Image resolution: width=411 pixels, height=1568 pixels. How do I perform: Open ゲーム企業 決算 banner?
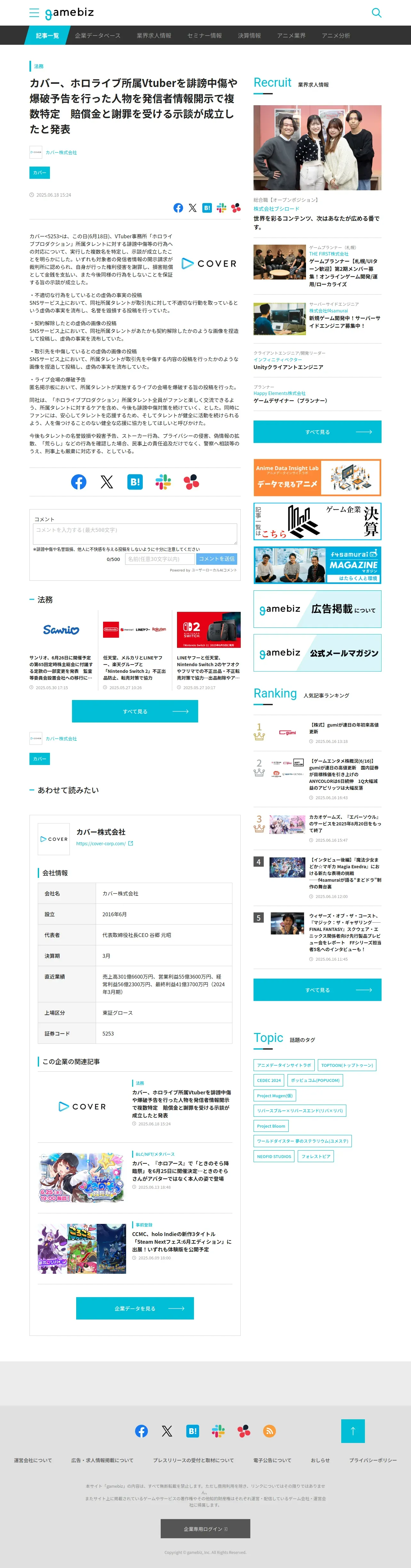pos(317,521)
